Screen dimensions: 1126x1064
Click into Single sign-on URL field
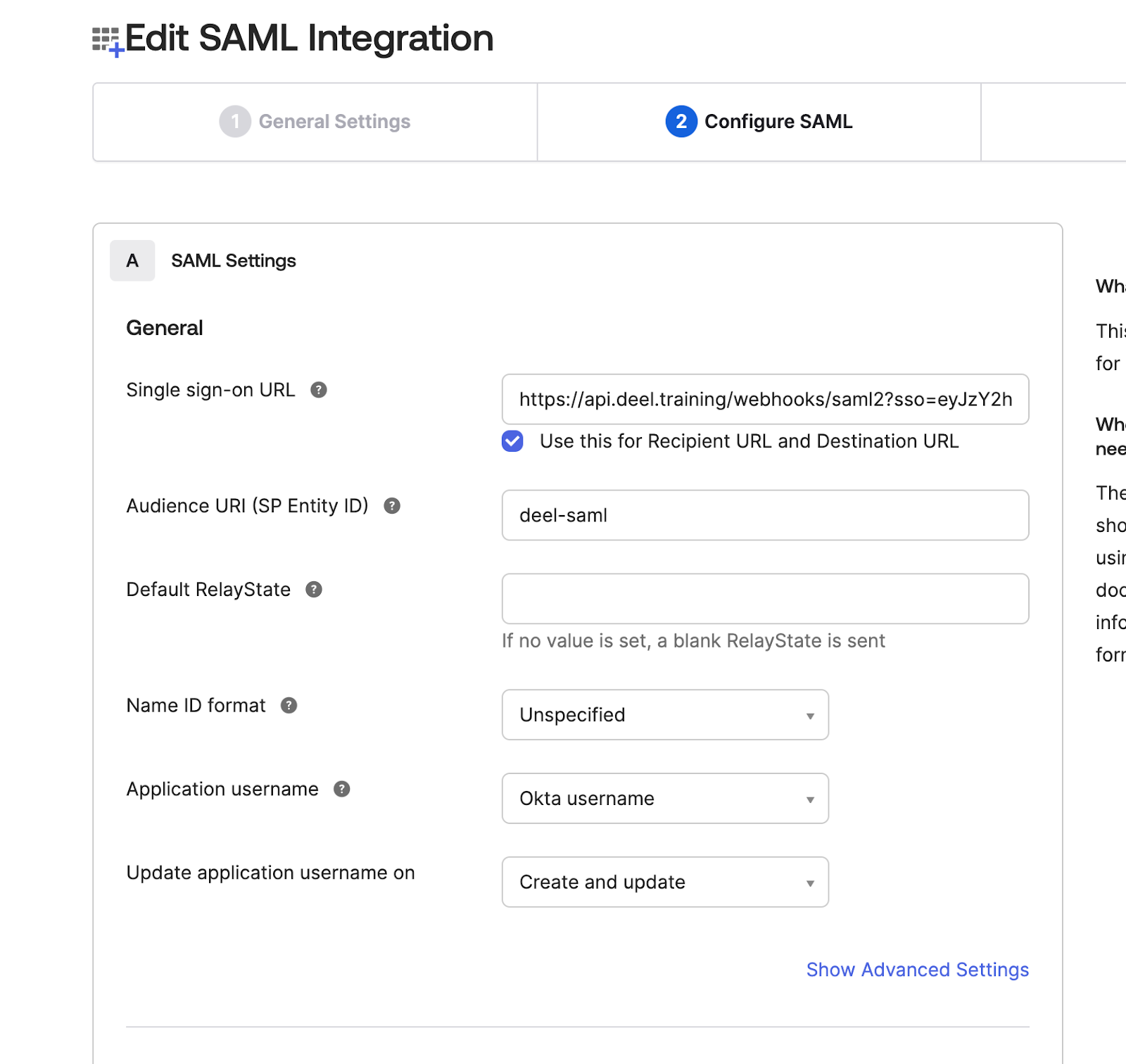[766, 399]
